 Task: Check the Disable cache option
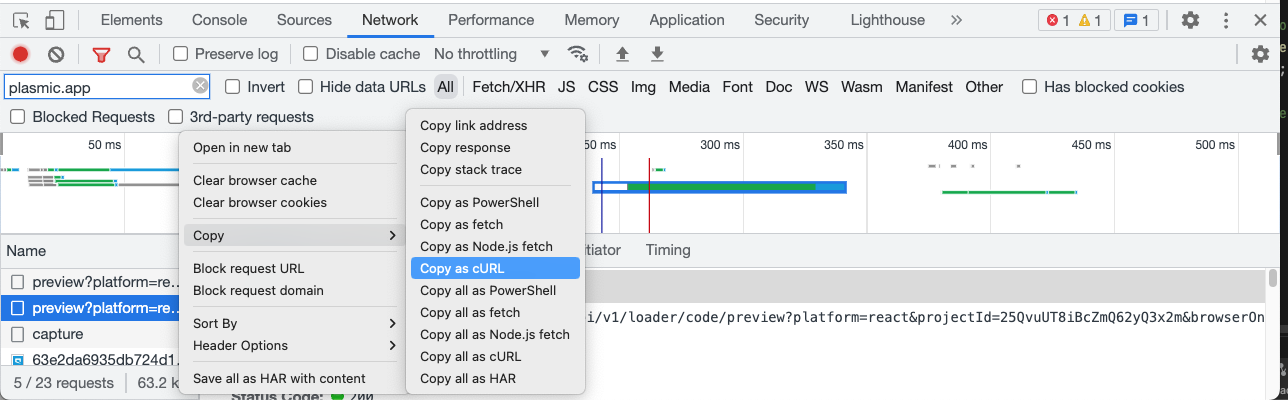tap(311, 54)
